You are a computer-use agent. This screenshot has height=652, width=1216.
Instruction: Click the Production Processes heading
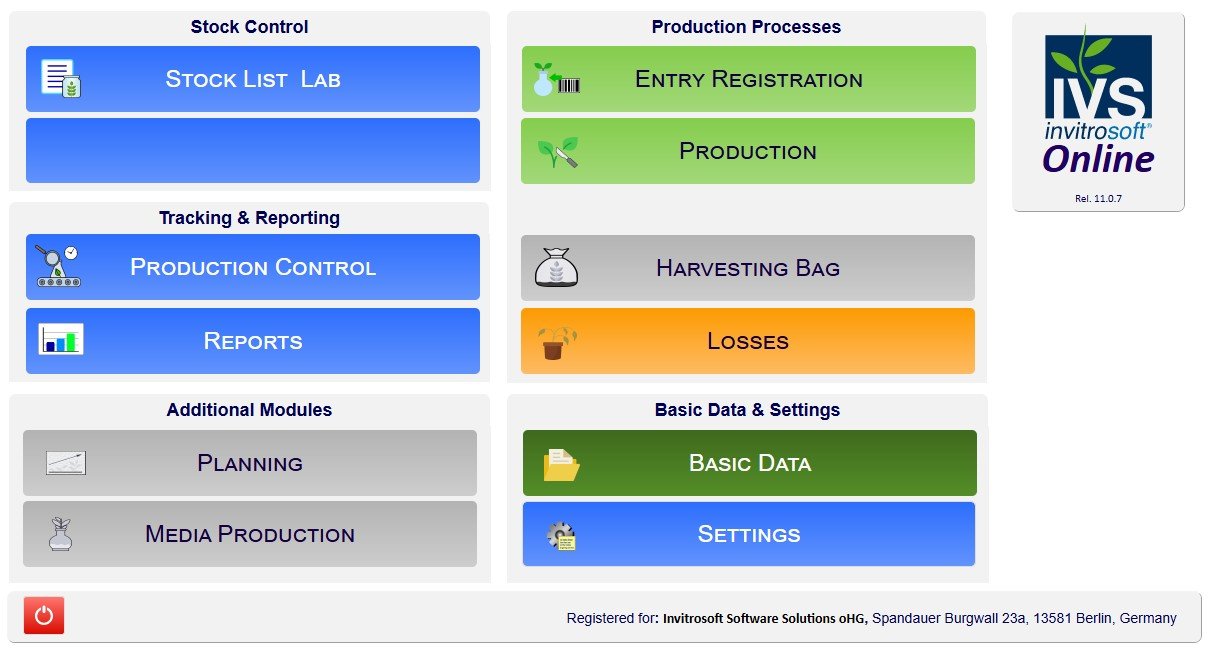tap(746, 27)
